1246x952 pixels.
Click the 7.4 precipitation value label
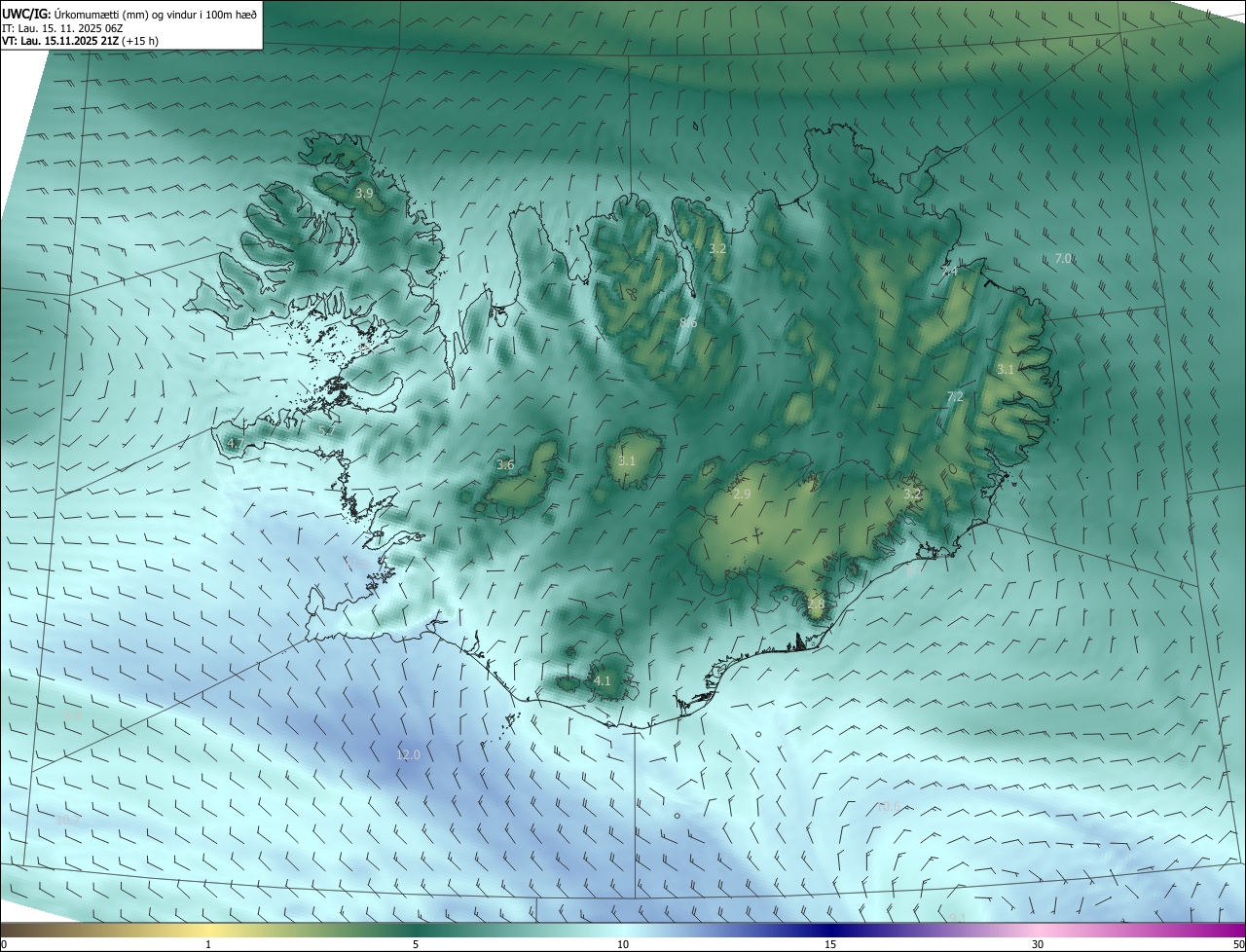click(949, 272)
